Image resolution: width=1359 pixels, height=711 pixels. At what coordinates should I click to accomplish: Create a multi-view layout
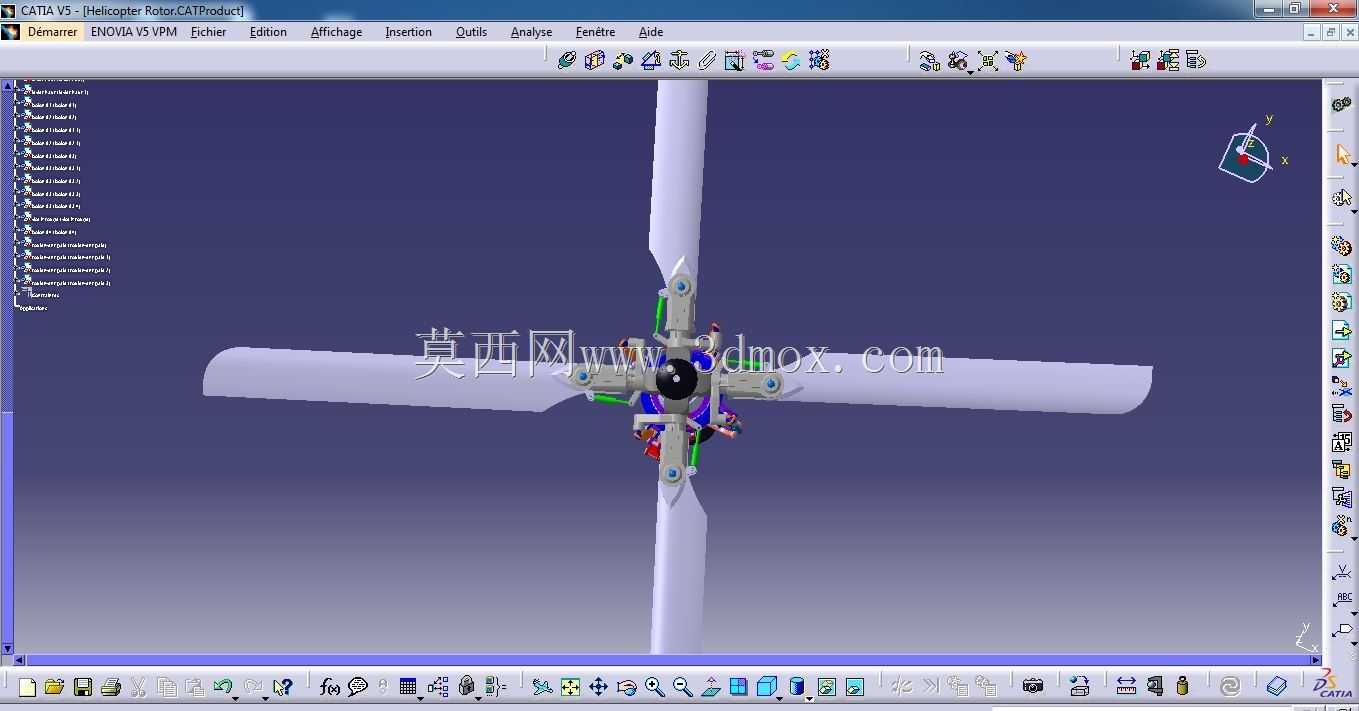pyautogui.click(x=738, y=687)
